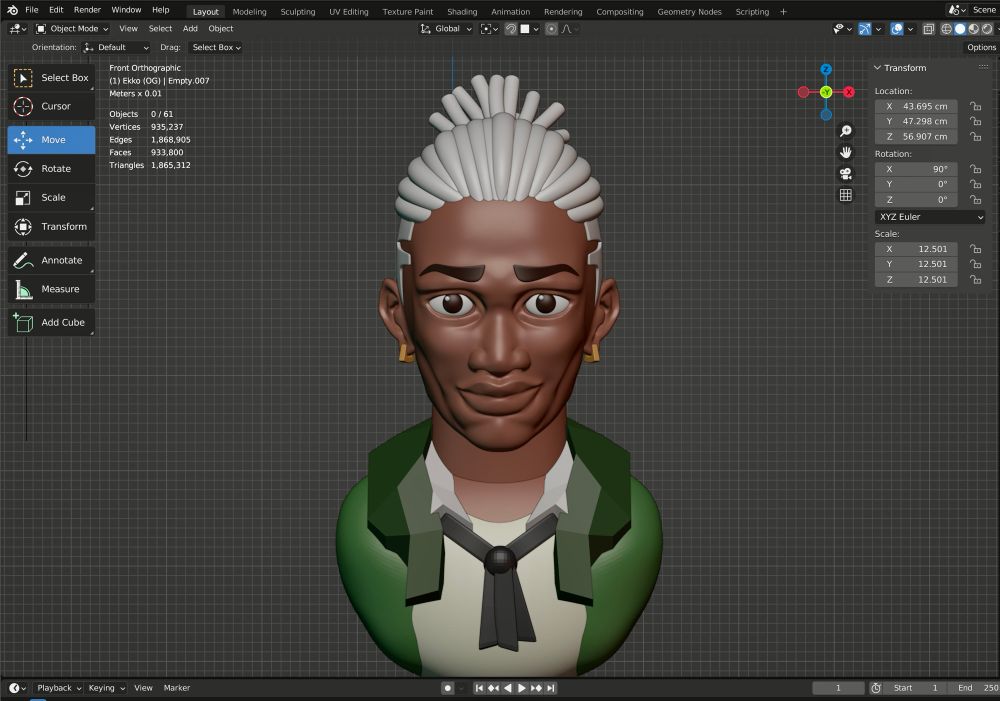Image resolution: width=1000 pixels, height=701 pixels.
Task: Play the animation forward
Action: (522, 688)
